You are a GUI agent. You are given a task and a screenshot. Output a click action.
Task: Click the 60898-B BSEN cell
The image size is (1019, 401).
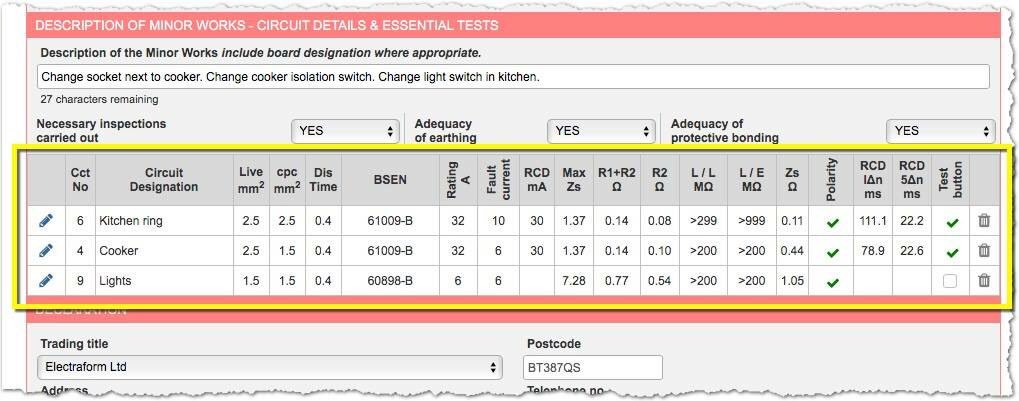(x=390, y=281)
